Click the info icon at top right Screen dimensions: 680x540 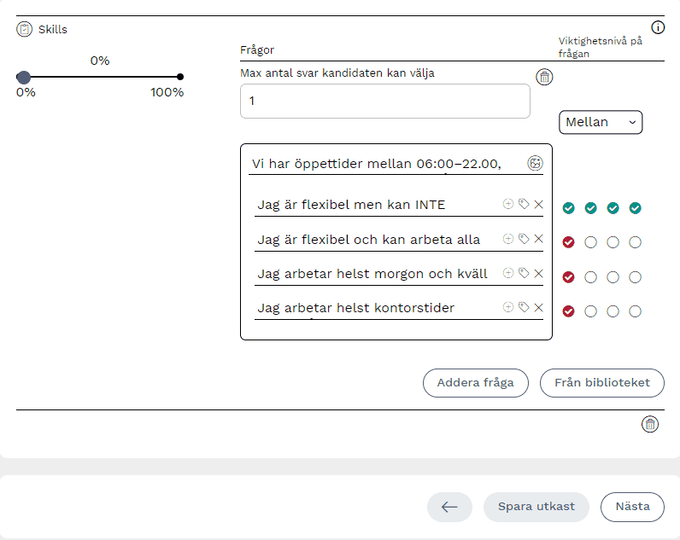[658, 28]
